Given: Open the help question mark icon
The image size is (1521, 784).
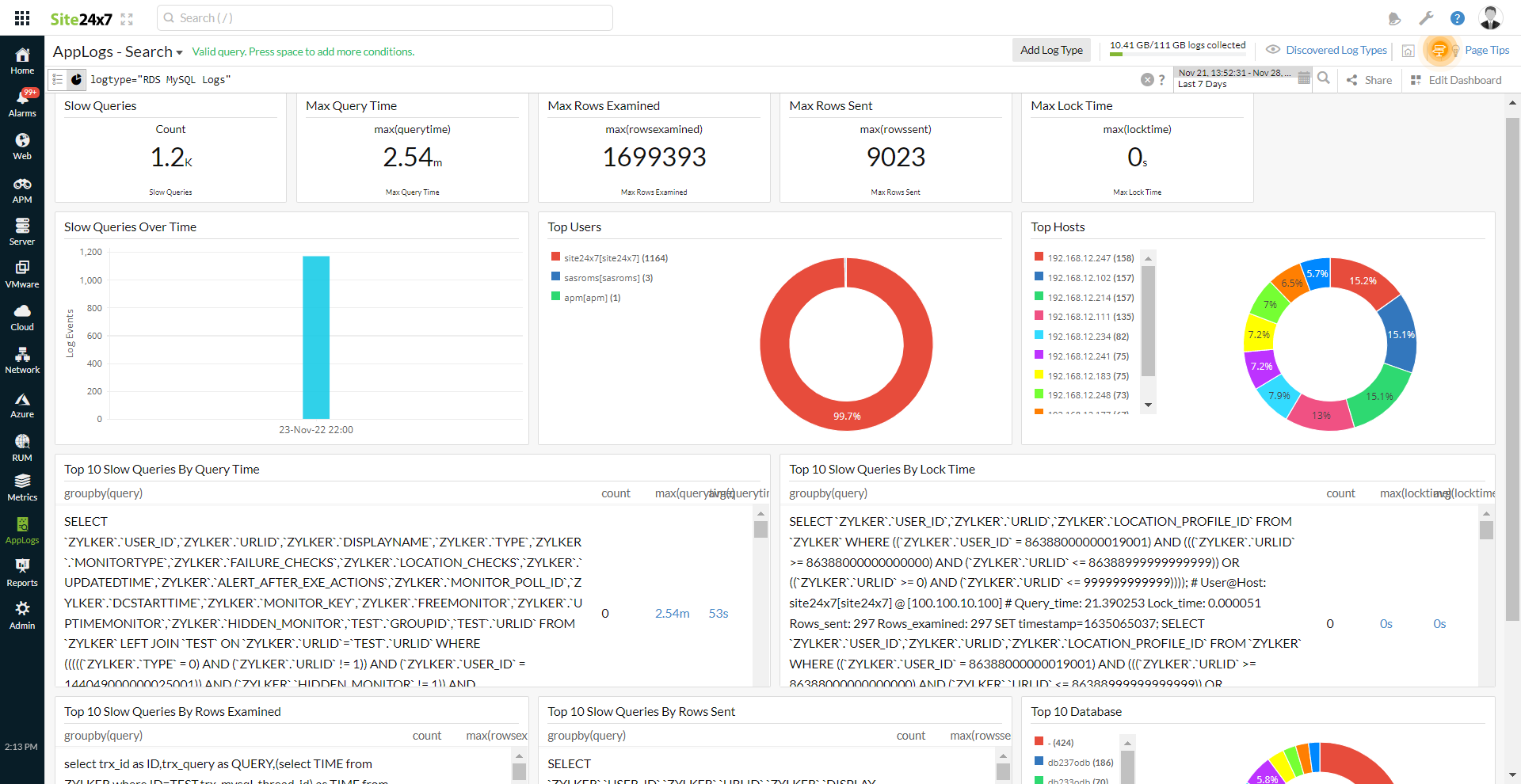Looking at the screenshot, I should pyautogui.click(x=1457, y=17).
